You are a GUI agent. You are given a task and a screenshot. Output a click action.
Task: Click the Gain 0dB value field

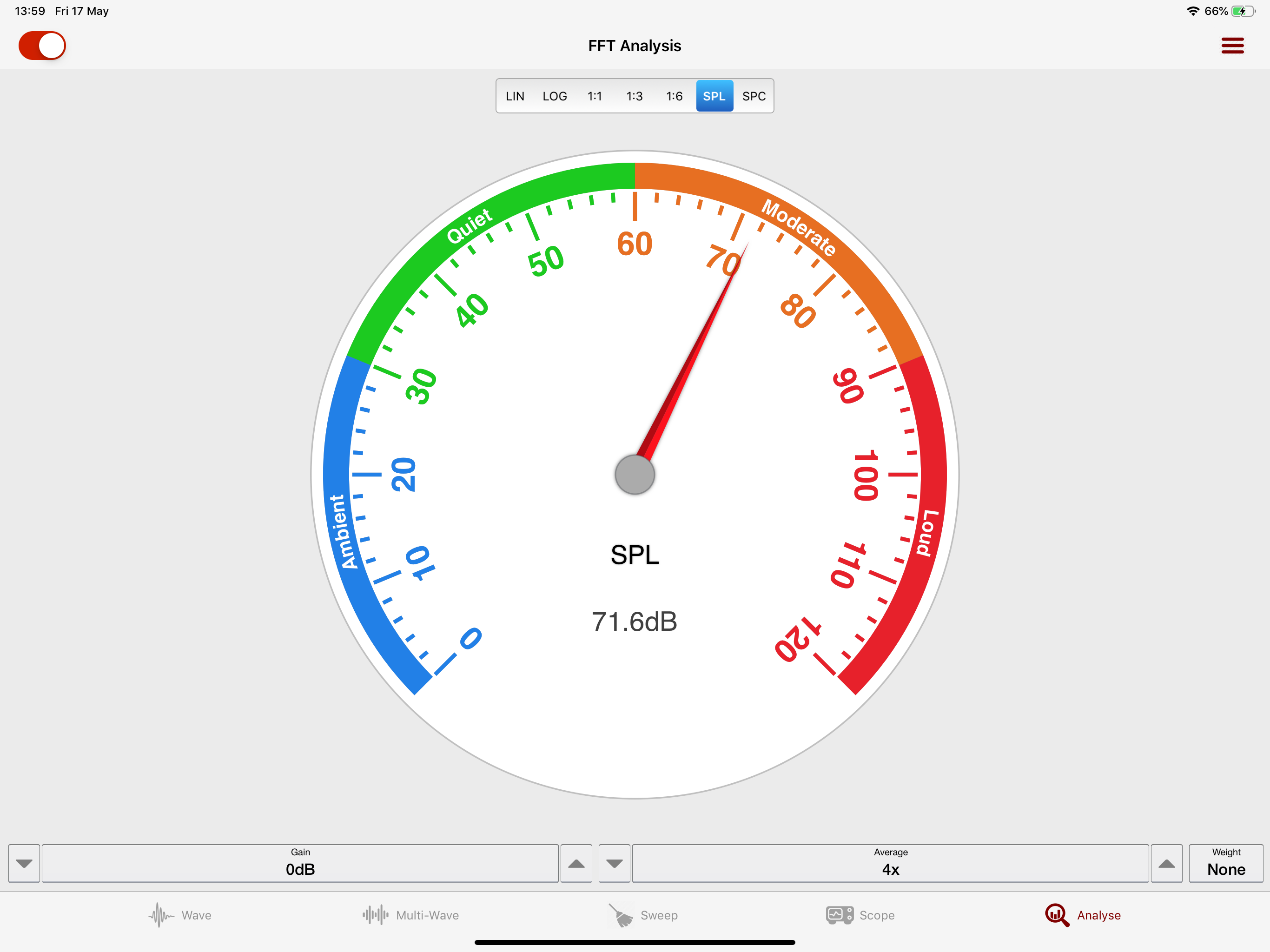(300, 863)
